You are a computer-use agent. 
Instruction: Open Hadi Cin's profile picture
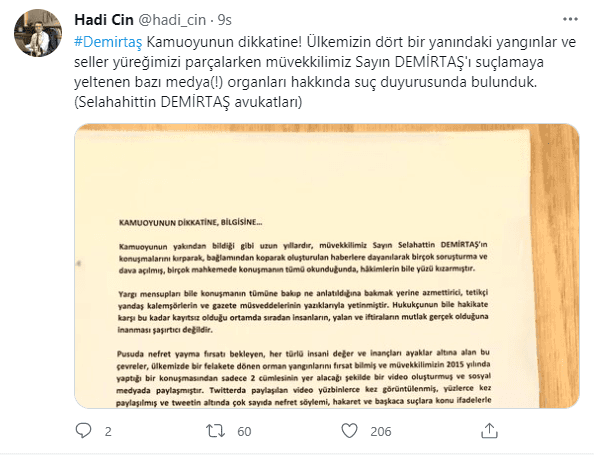[38, 33]
